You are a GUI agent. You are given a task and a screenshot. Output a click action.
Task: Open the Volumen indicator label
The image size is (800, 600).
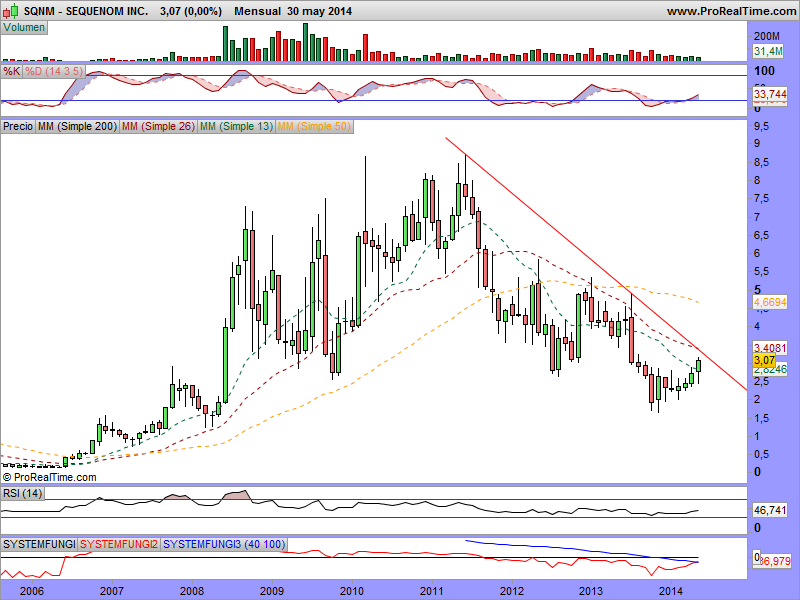coord(24,28)
